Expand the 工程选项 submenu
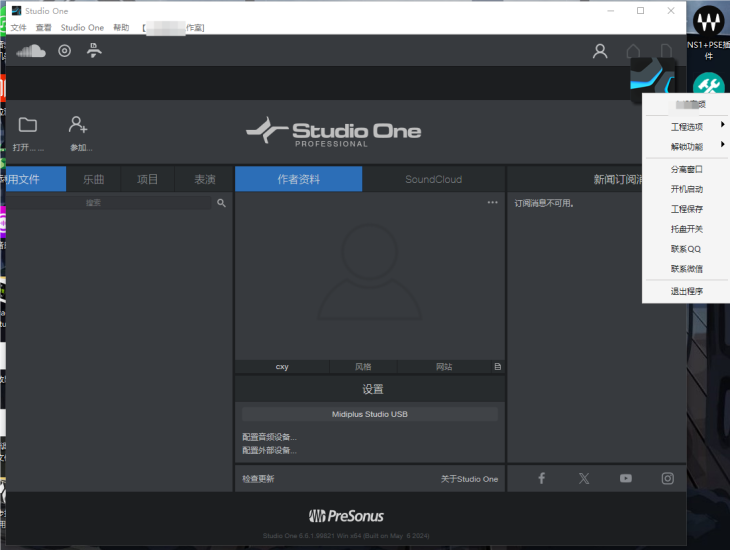 click(x=687, y=127)
